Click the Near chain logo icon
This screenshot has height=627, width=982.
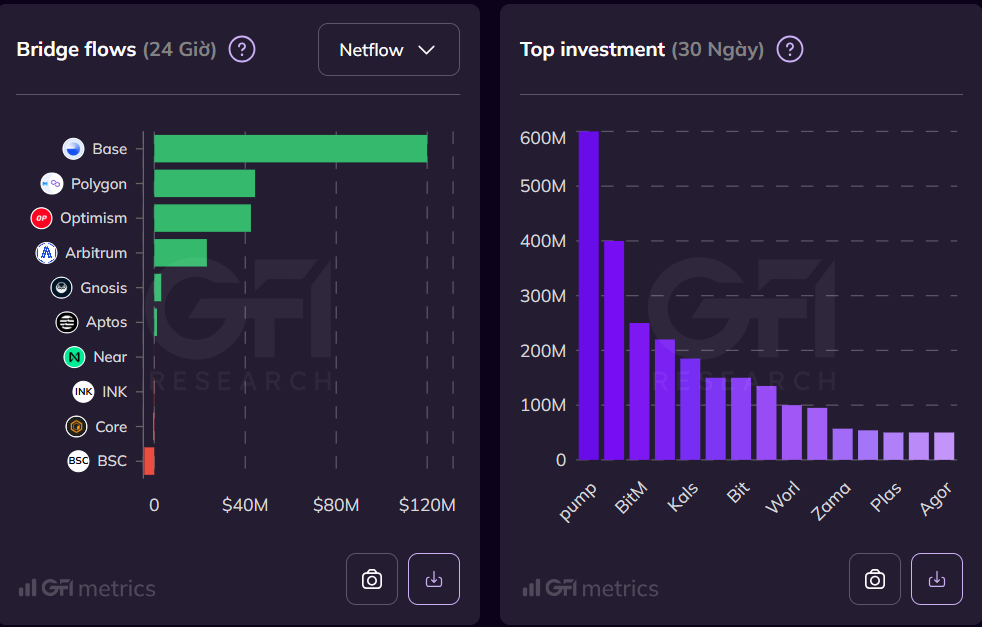75,357
